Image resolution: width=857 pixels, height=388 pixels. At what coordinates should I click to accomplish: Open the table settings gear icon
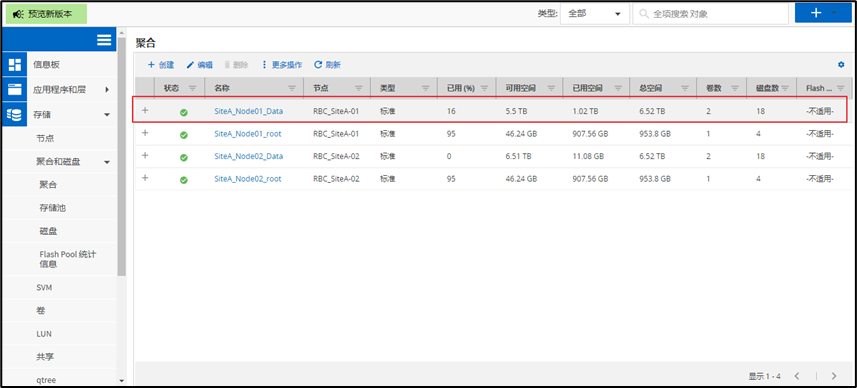tap(841, 64)
